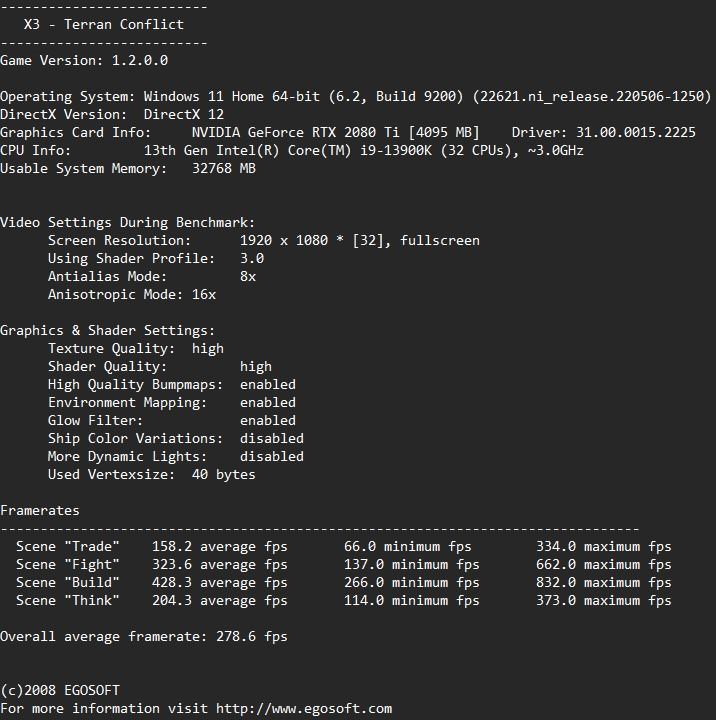Click the 'Antialias Mode: 8x' line

pyautogui.click(x=152, y=276)
